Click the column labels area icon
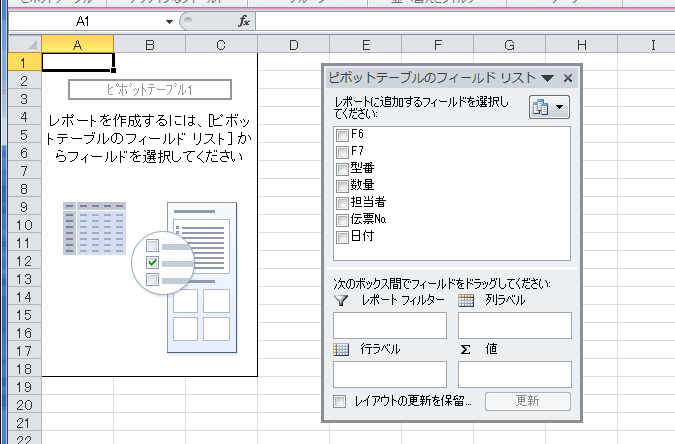 tap(466, 300)
